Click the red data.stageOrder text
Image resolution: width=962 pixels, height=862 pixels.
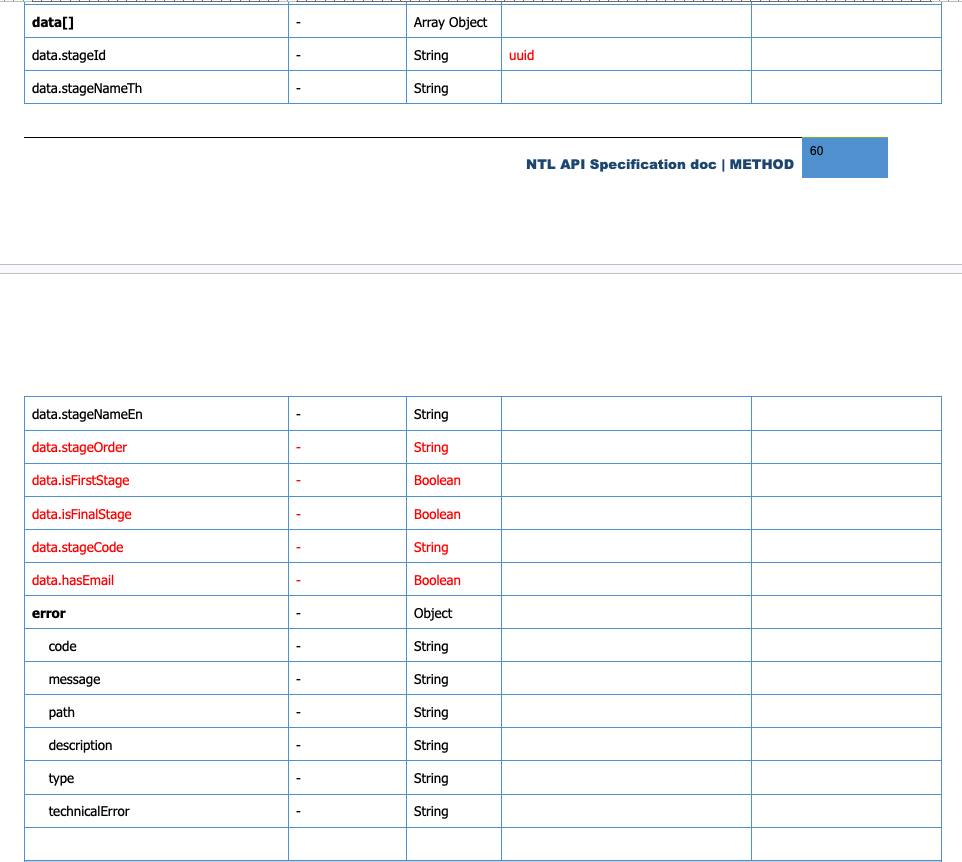tap(80, 447)
